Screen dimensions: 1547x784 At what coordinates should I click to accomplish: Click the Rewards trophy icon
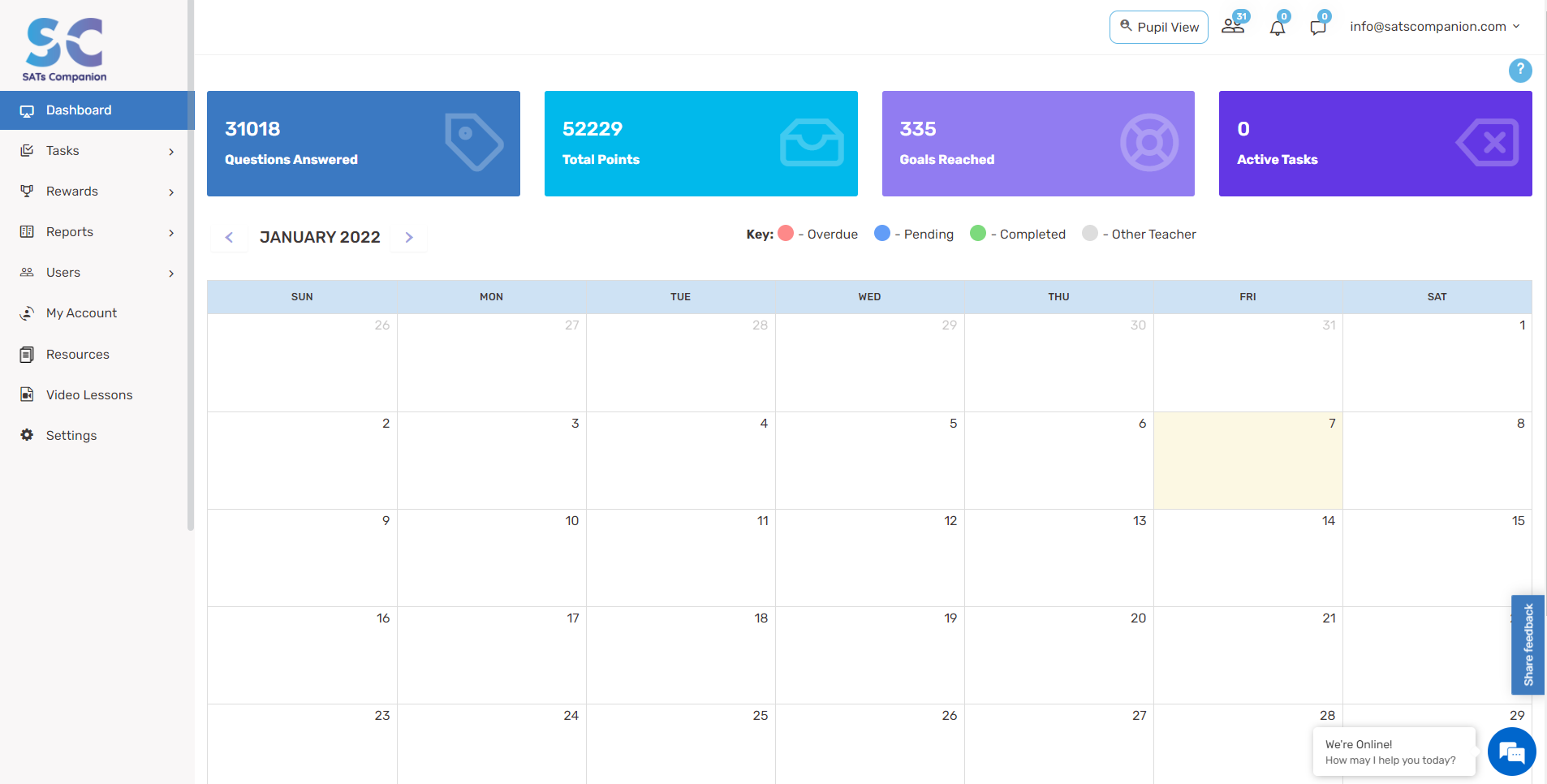click(27, 192)
